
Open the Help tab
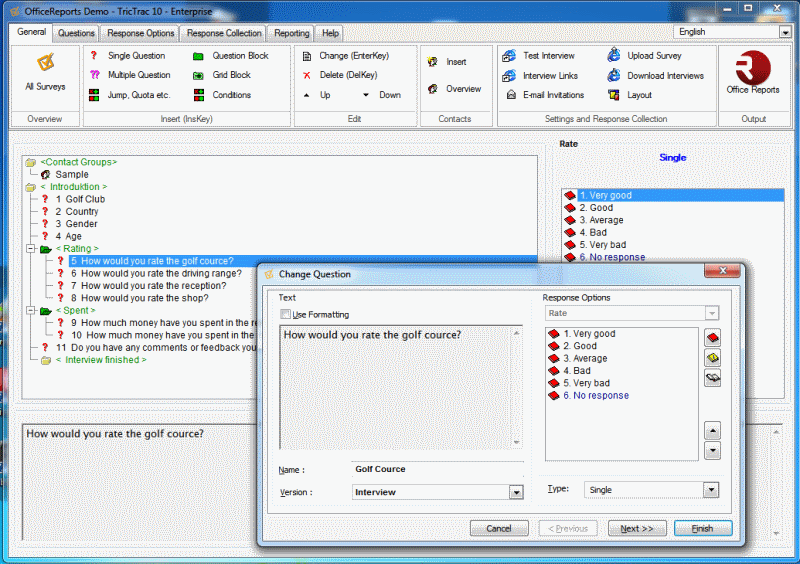330,33
